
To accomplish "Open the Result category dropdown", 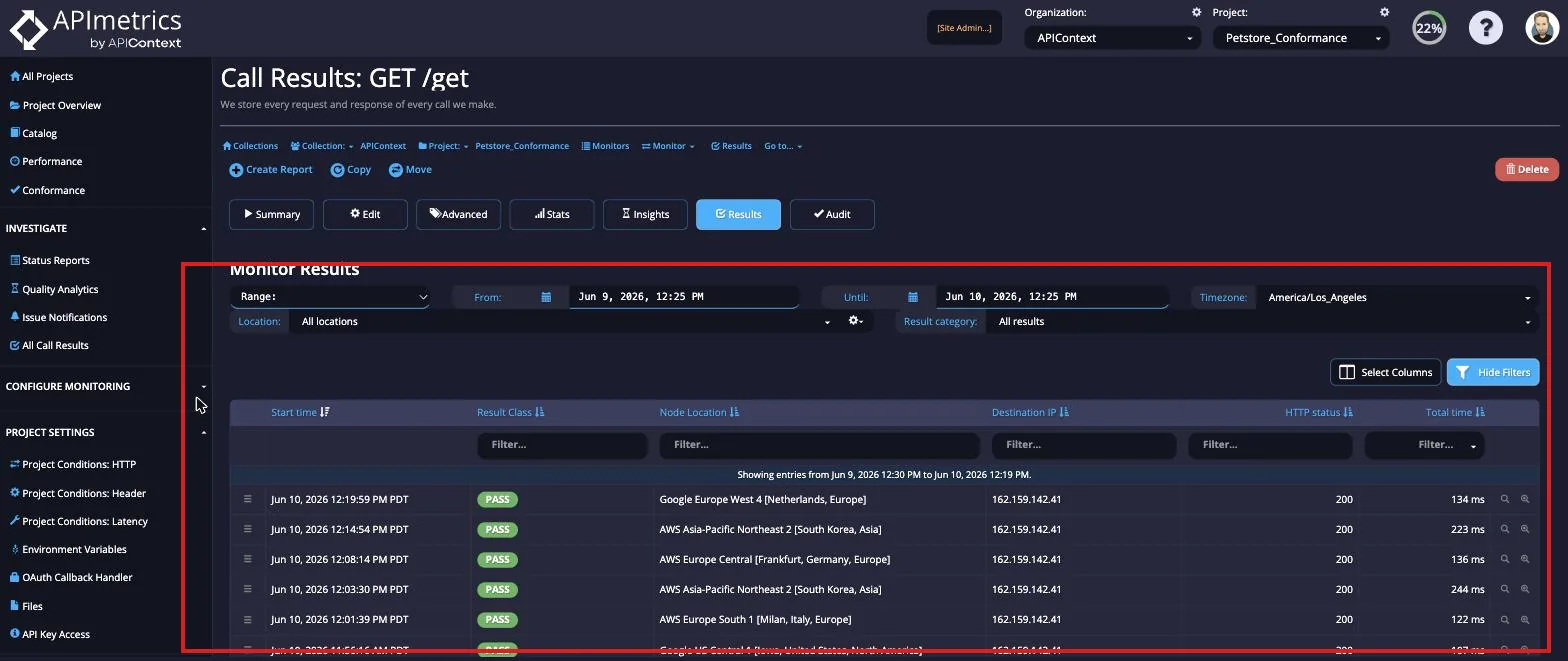I will click(1262, 321).
